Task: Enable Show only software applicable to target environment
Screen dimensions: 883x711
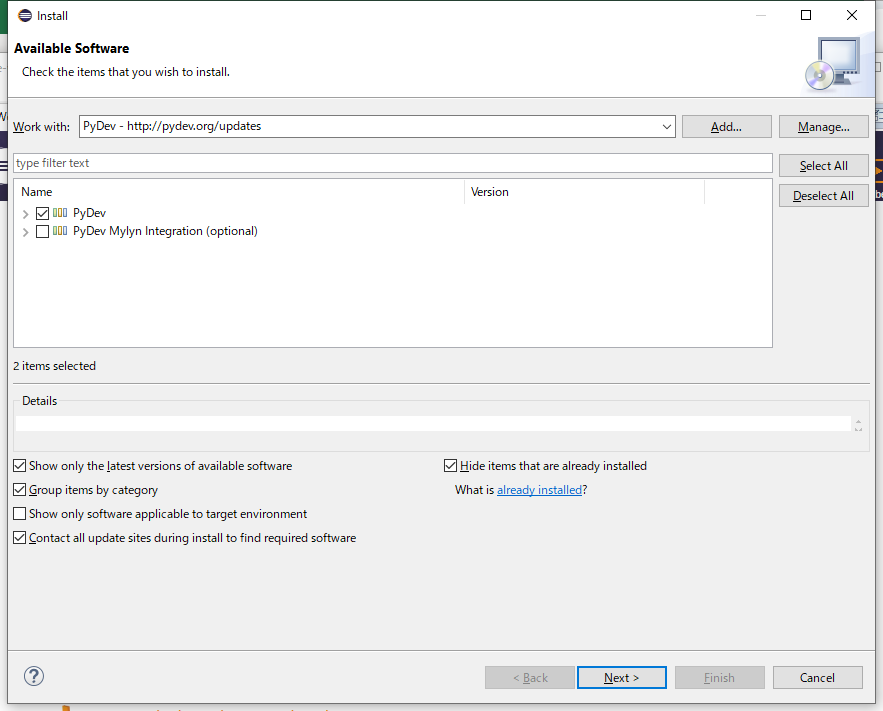Action: pyautogui.click(x=20, y=514)
